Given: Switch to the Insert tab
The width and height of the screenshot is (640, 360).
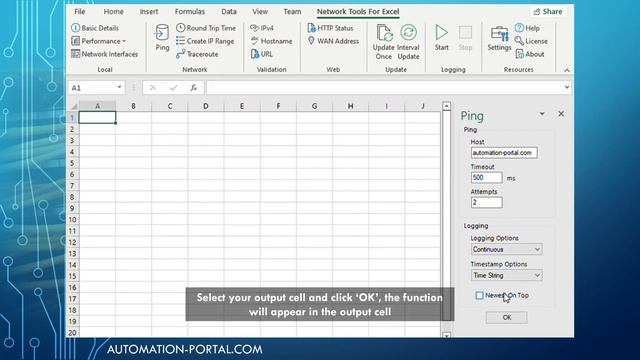Looking at the screenshot, I should point(149,11).
